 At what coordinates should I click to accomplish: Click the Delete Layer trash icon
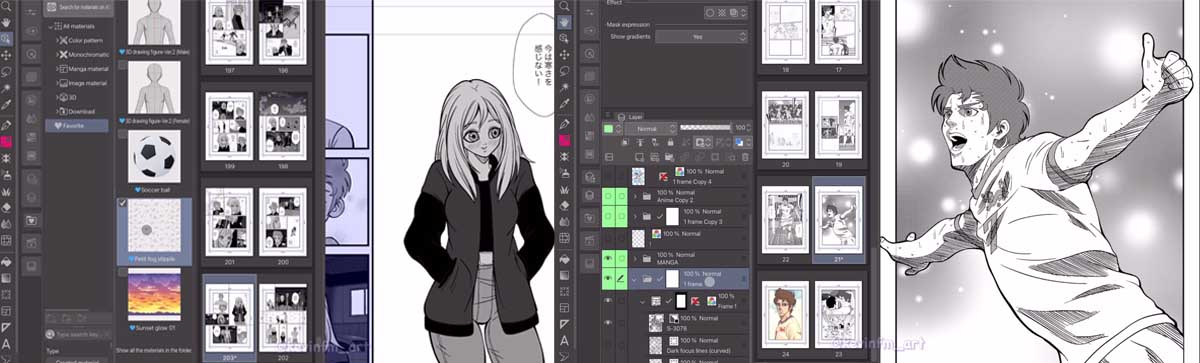(746, 157)
